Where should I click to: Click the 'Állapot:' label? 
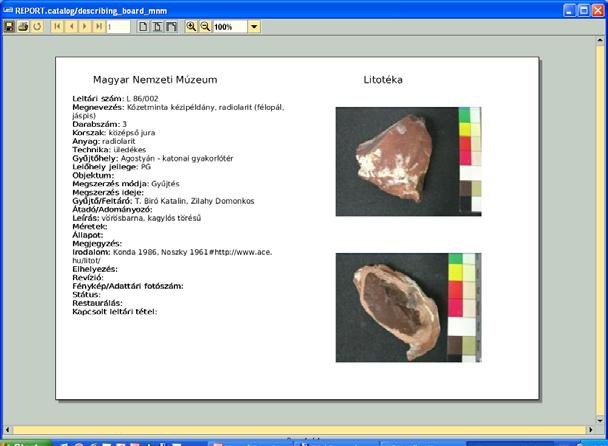pos(88,235)
